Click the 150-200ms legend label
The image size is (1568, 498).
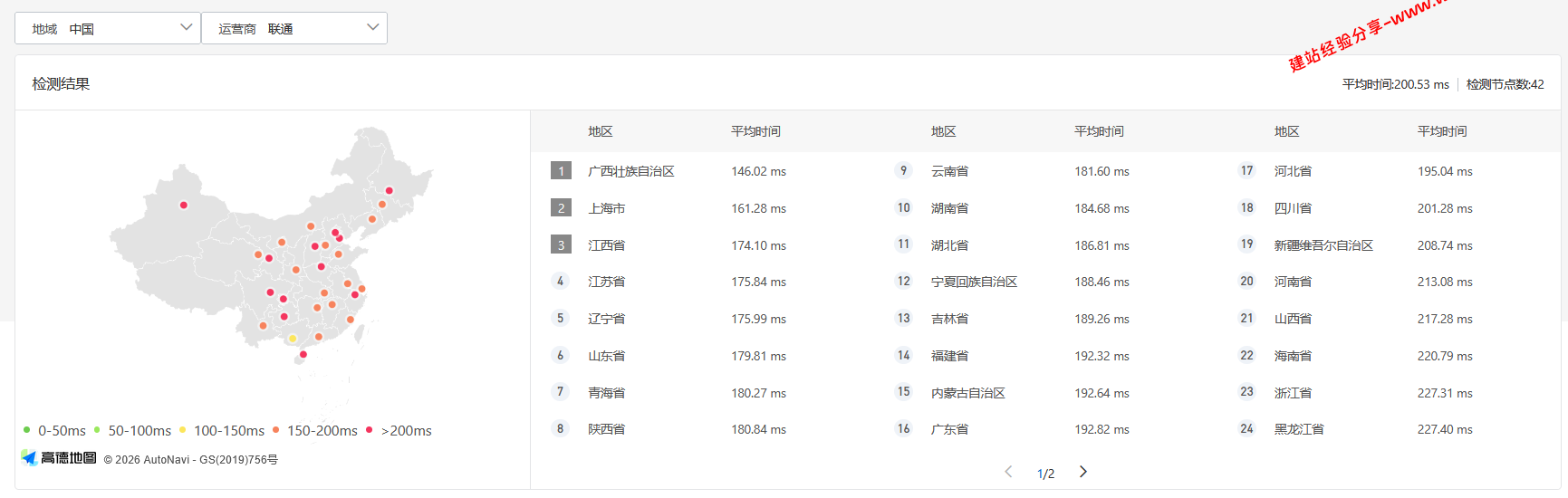coord(322,431)
